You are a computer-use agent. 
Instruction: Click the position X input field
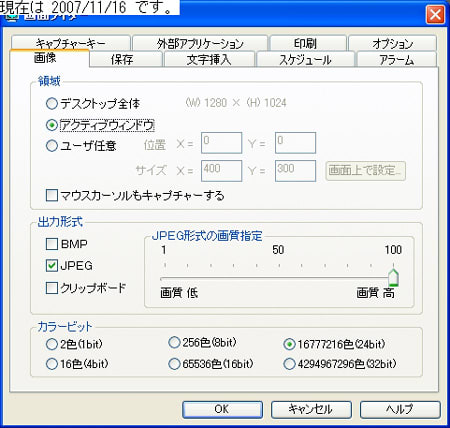click(x=221, y=143)
